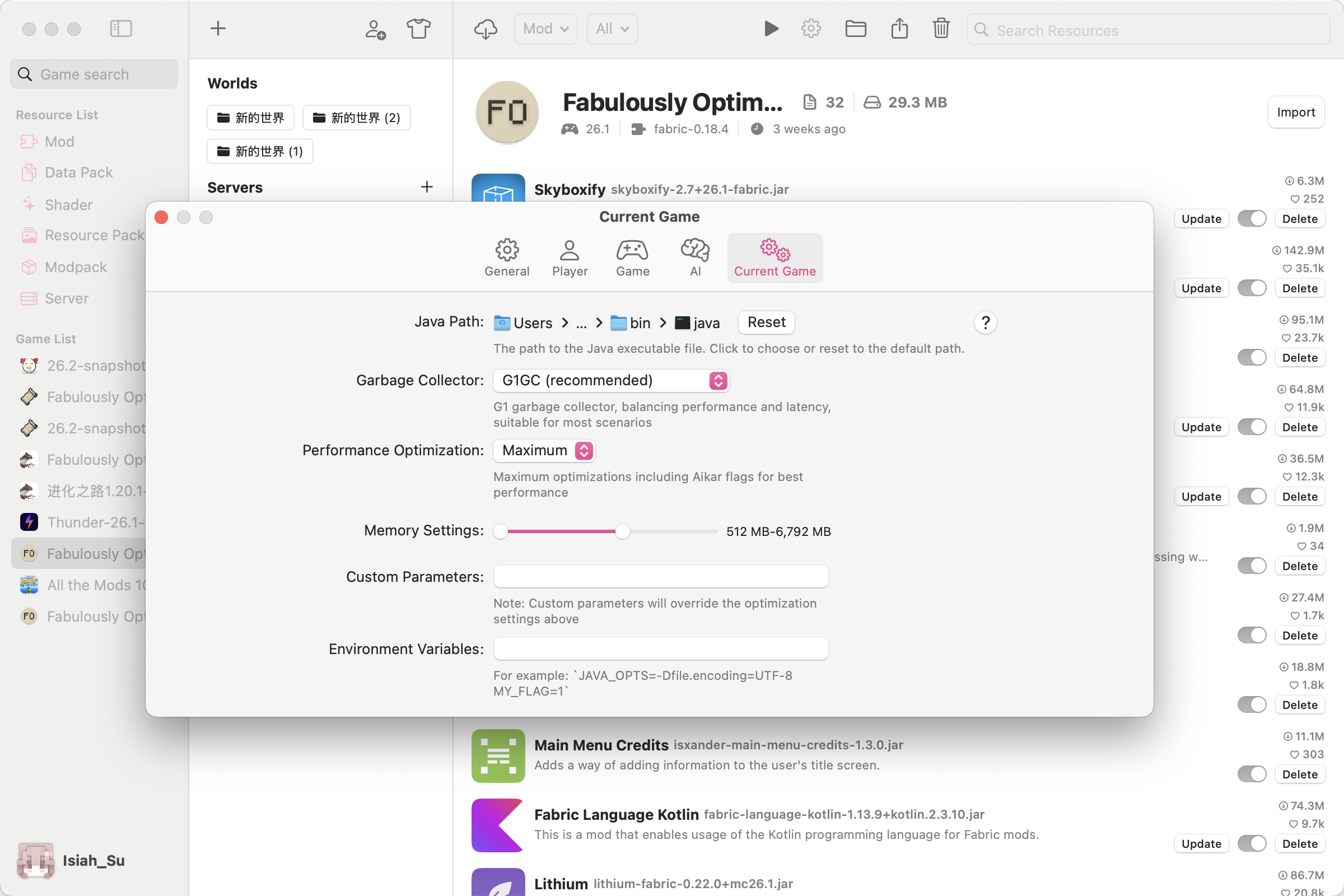Click java executable in Java Path

pos(697,323)
